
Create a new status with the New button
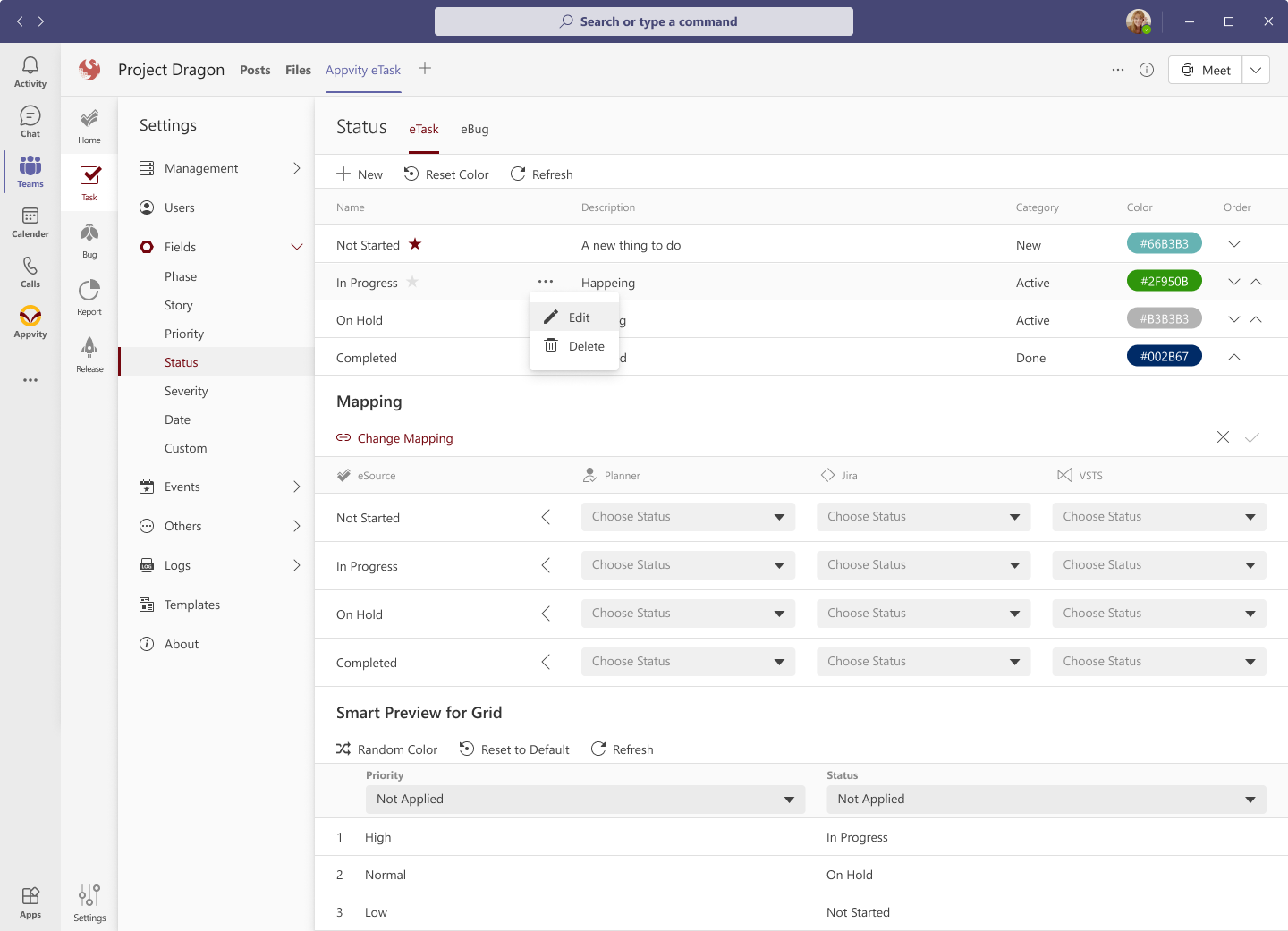tap(359, 174)
